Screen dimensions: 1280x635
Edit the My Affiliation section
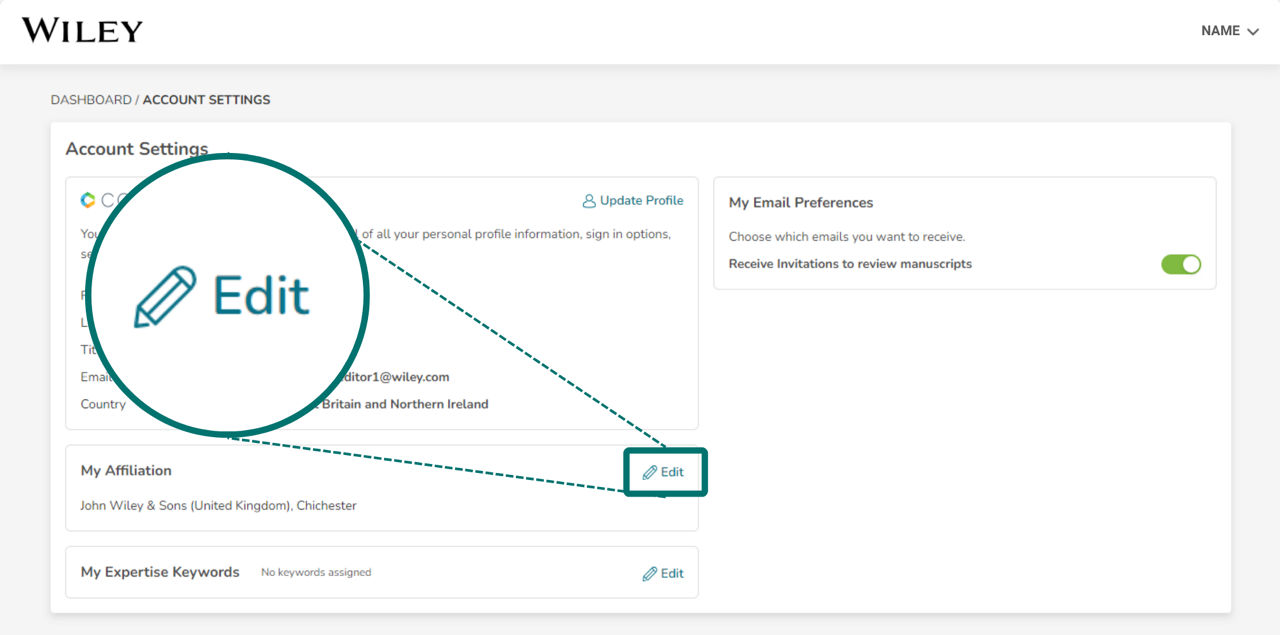coord(664,472)
